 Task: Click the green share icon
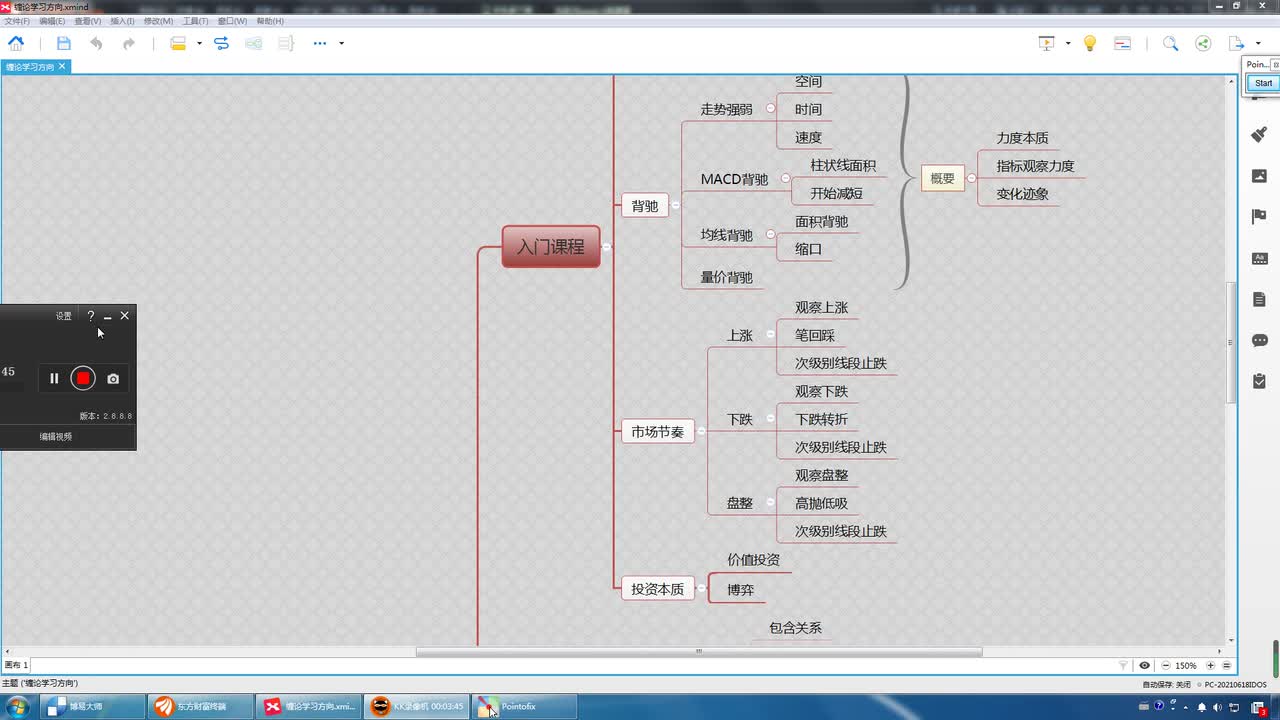pos(1203,43)
